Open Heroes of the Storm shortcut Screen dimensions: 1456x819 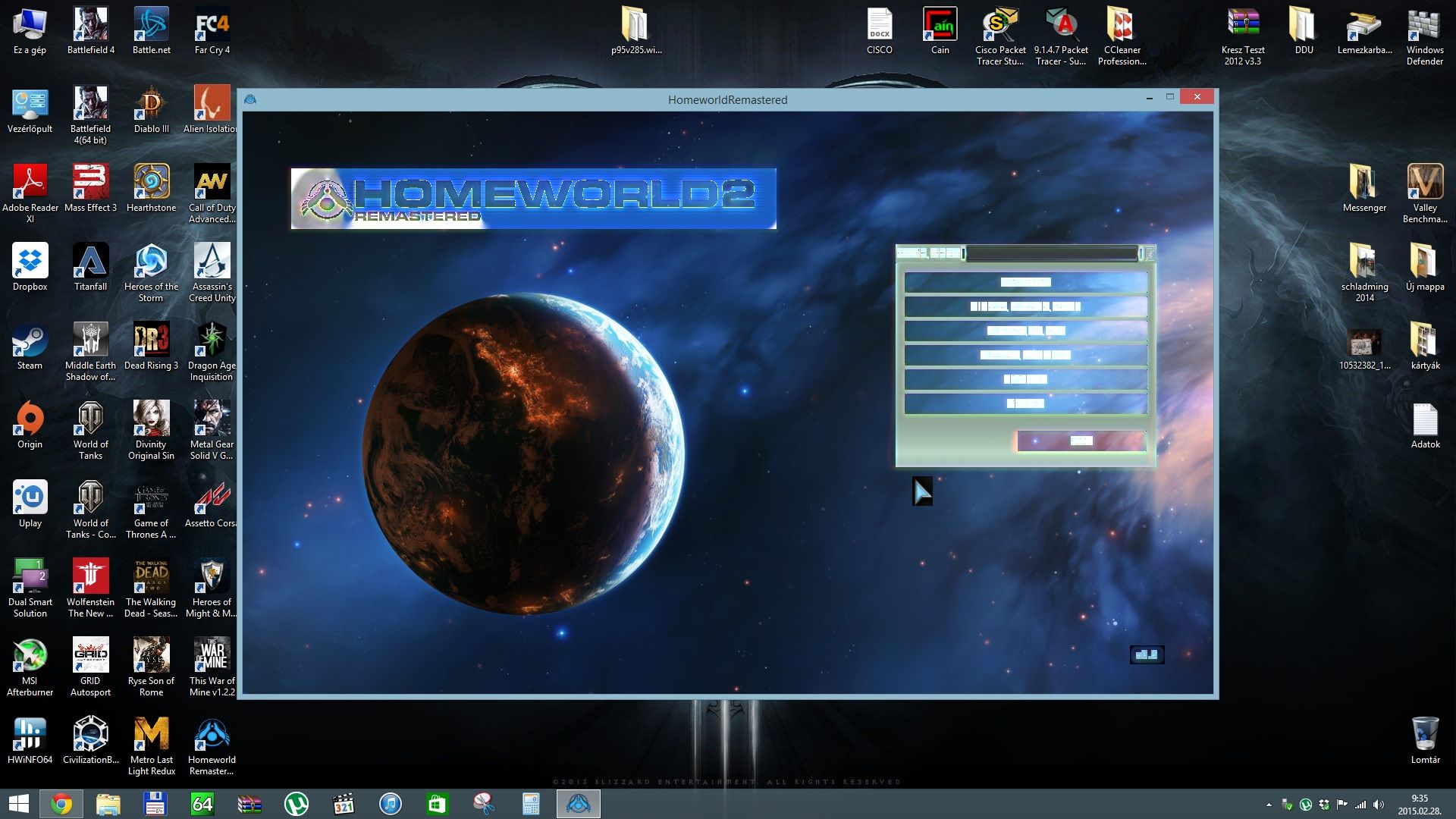151,273
